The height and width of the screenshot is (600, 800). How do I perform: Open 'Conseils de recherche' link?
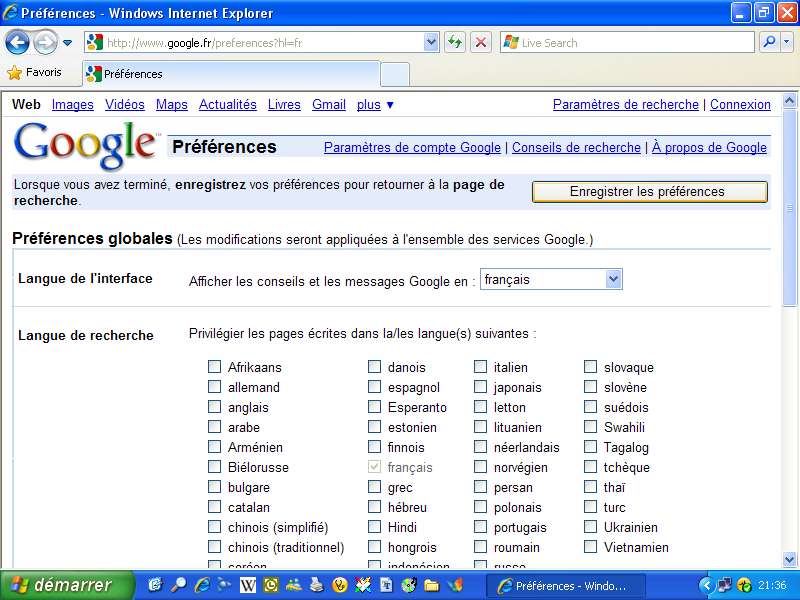tap(576, 147)
